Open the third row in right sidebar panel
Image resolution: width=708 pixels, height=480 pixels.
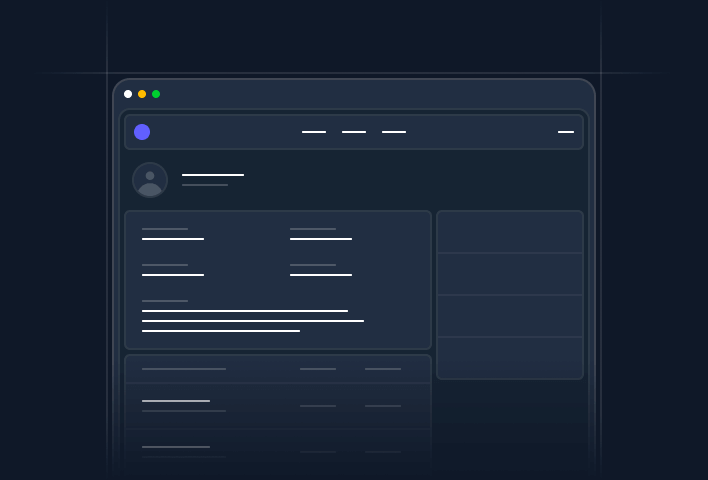[510, 316]
